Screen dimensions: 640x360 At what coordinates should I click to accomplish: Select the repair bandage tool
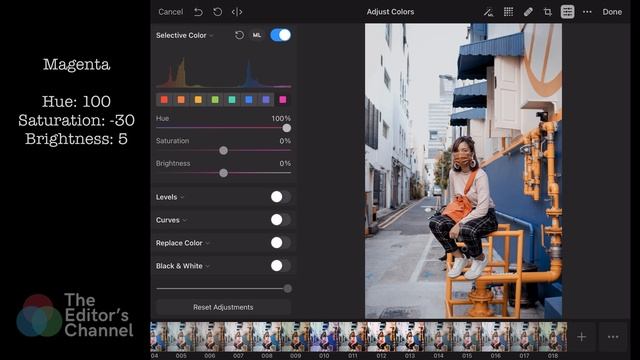coord(528,12)
